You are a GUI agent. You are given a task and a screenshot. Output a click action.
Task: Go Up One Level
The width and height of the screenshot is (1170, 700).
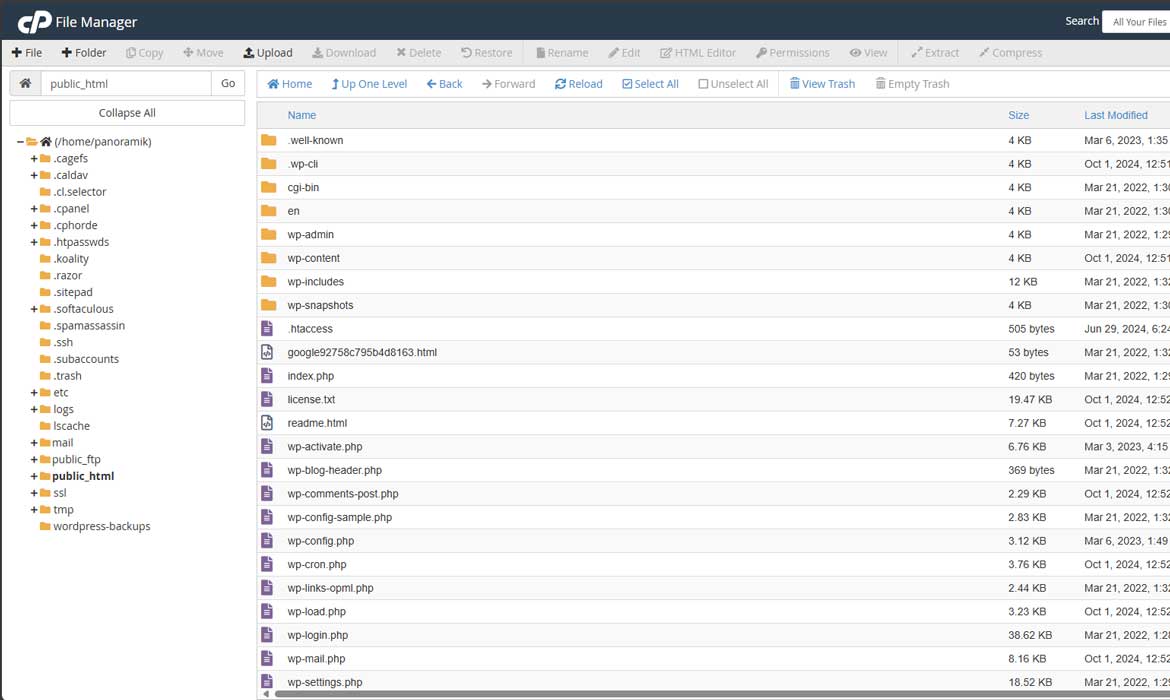click(x=369, y=84)
